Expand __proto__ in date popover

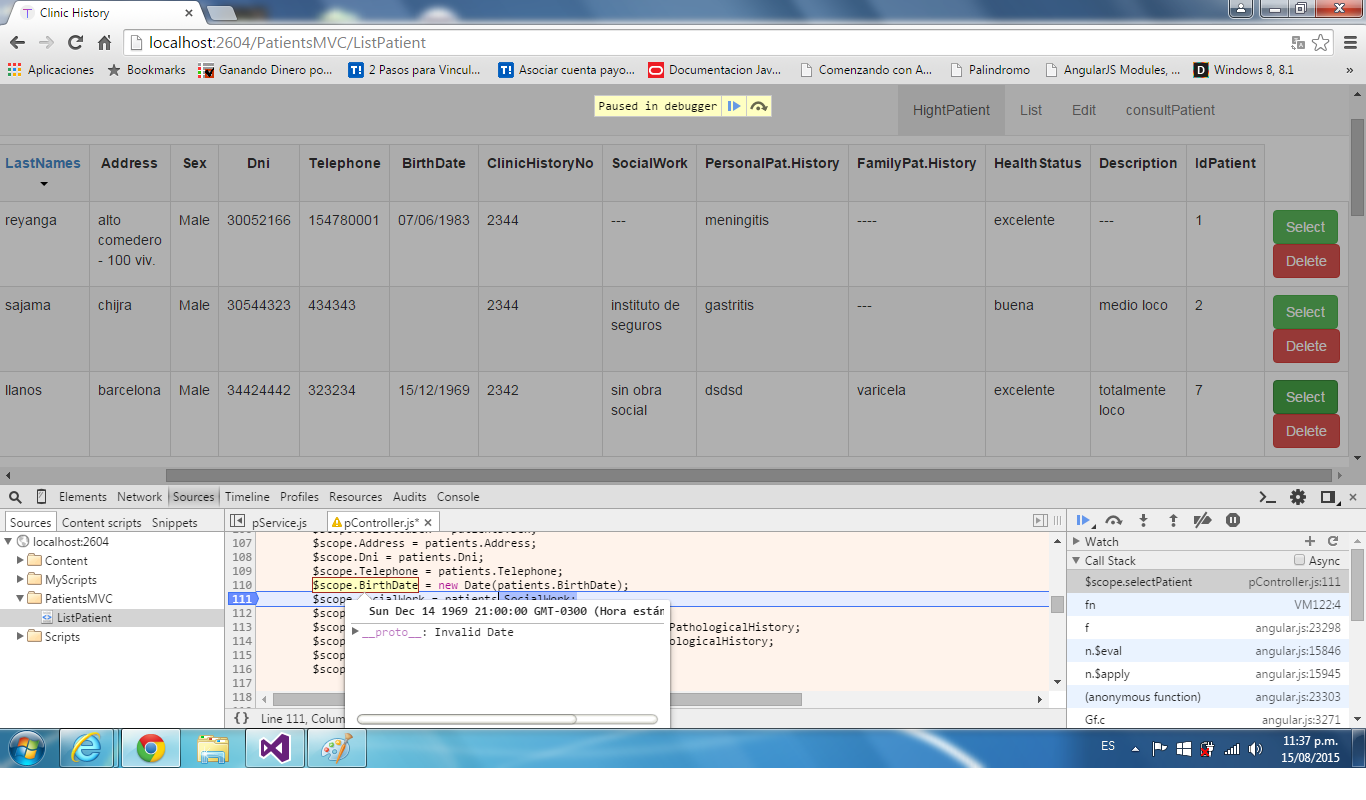point(356,632)
